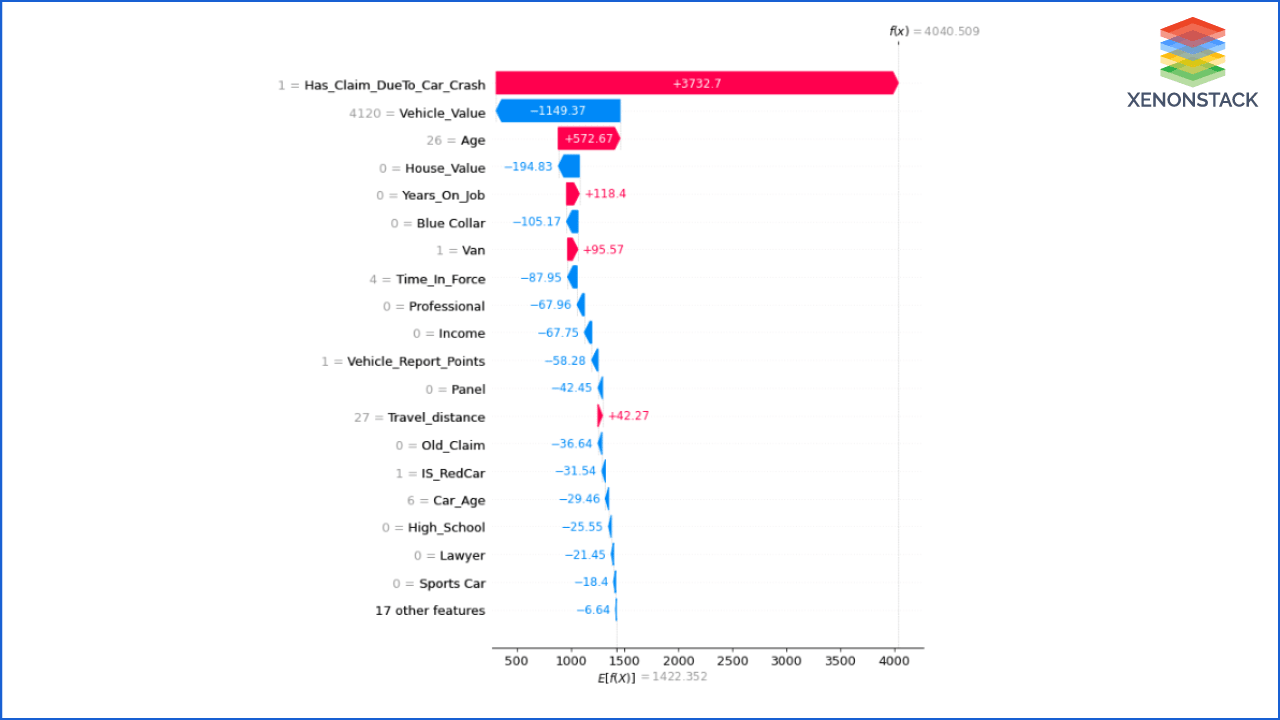Select the Has_Claim_DueTo_Car_Crash feature label
Viewport: 1280px width, 720px height.
pyautogui.click(x=395, y=85)
